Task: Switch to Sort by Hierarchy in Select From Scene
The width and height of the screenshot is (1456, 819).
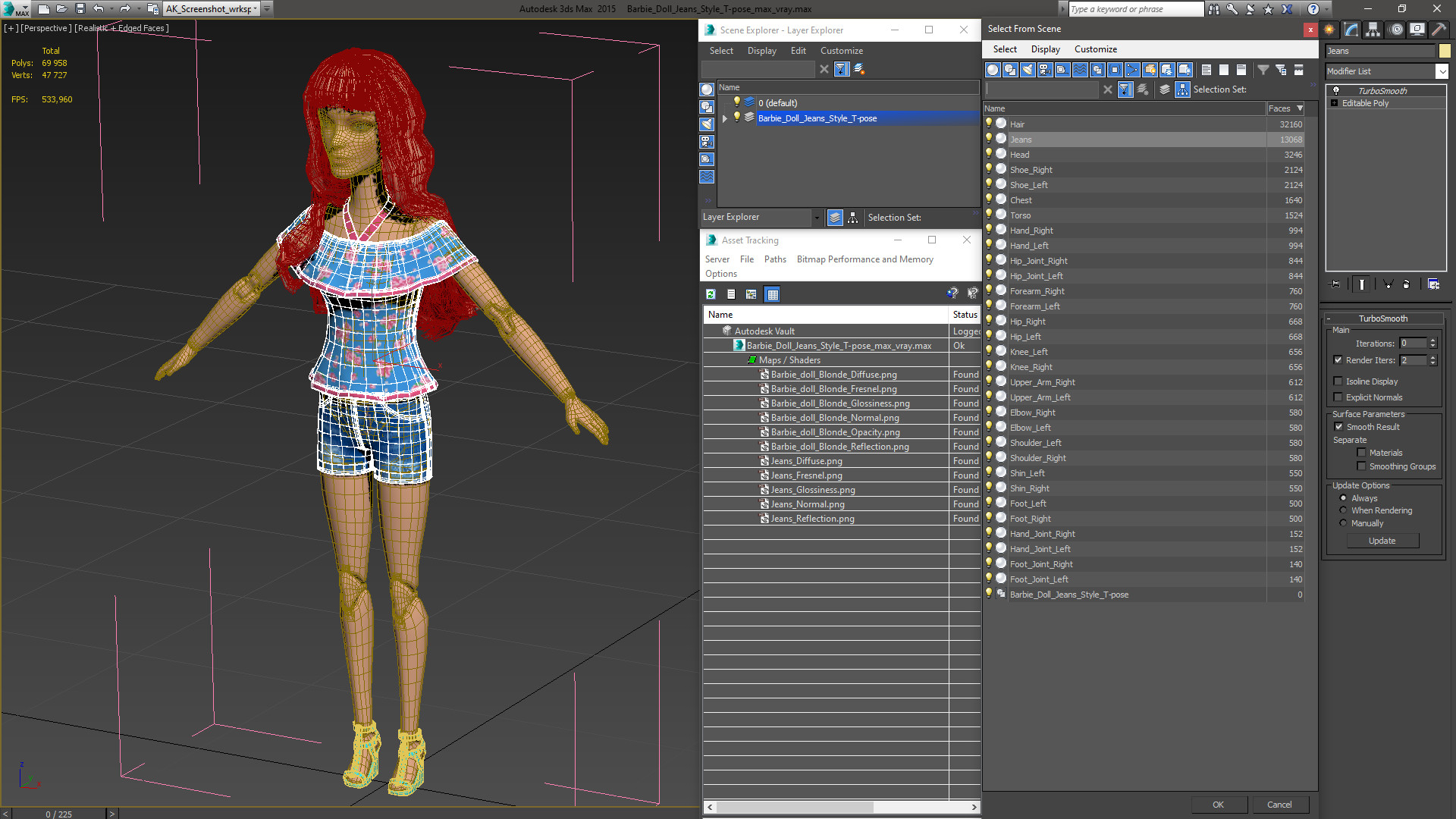Action: [1182, 89]
